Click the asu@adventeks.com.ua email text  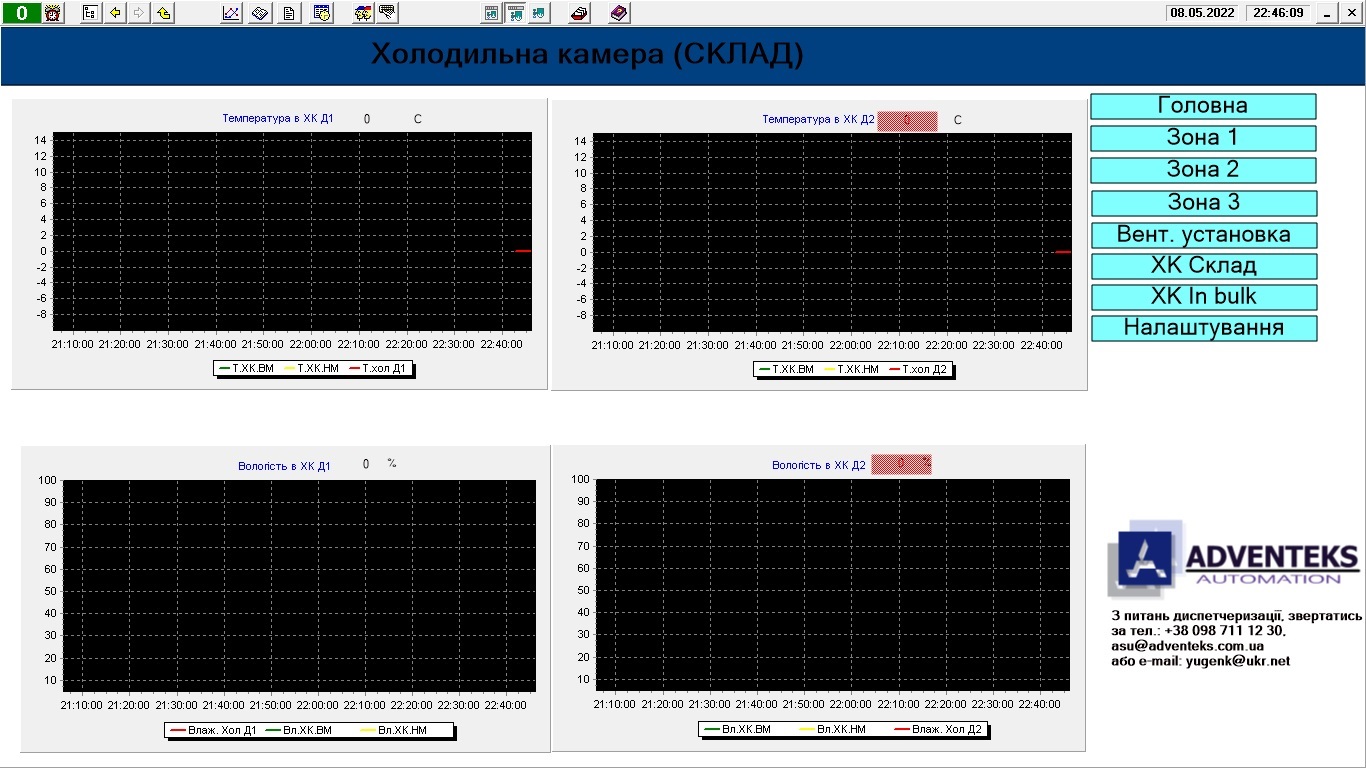point(1187,646)
